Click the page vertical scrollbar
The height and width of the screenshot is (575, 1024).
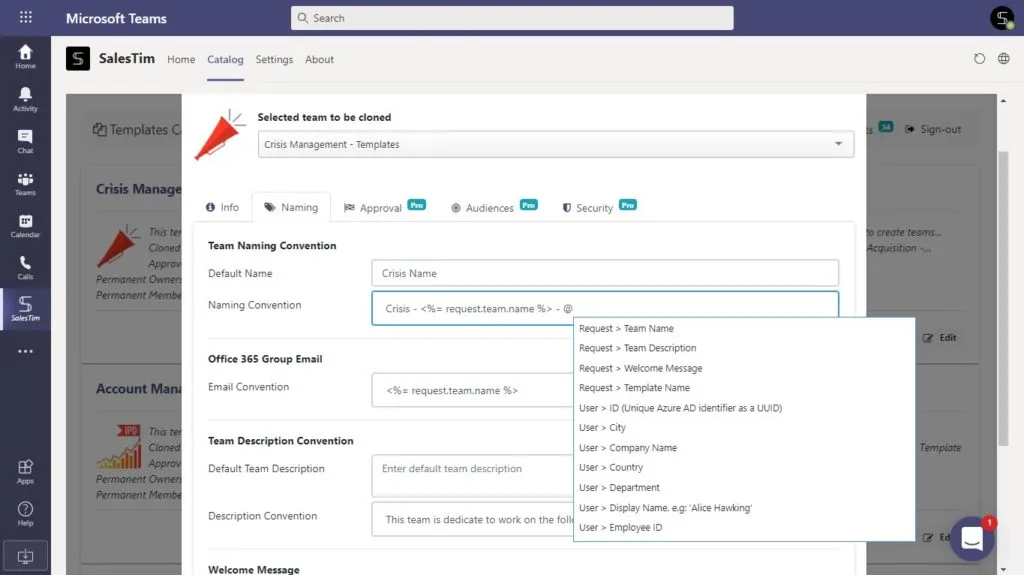tap(1003, 299)
